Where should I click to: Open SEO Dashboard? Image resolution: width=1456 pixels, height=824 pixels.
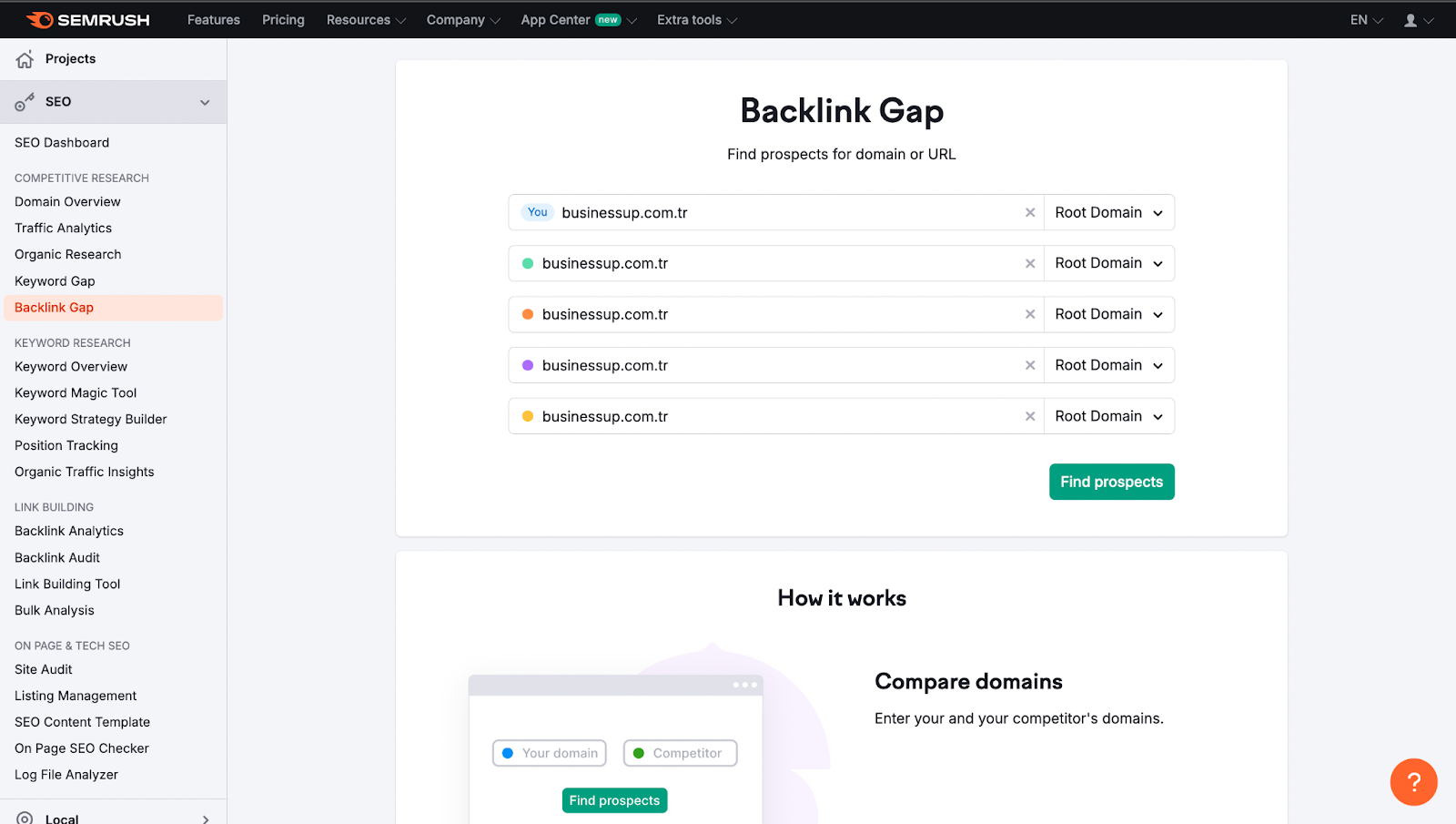62,143
